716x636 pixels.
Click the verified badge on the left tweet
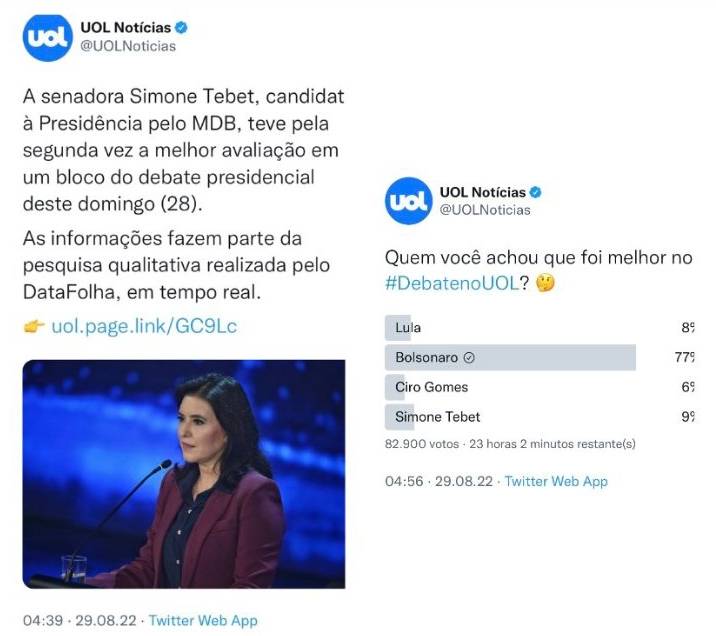[x=181, y=28]
